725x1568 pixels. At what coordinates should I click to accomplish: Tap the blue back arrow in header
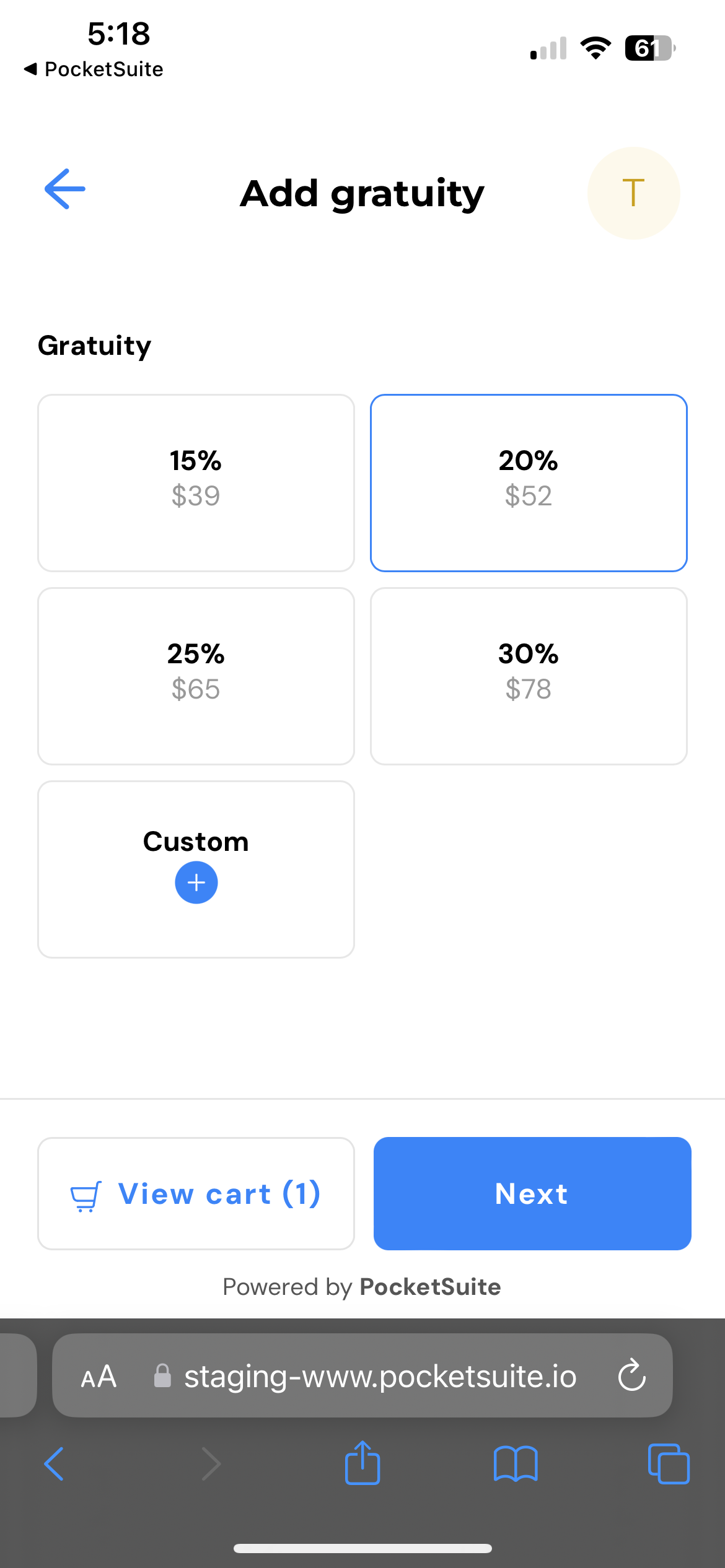pos(65,189)
